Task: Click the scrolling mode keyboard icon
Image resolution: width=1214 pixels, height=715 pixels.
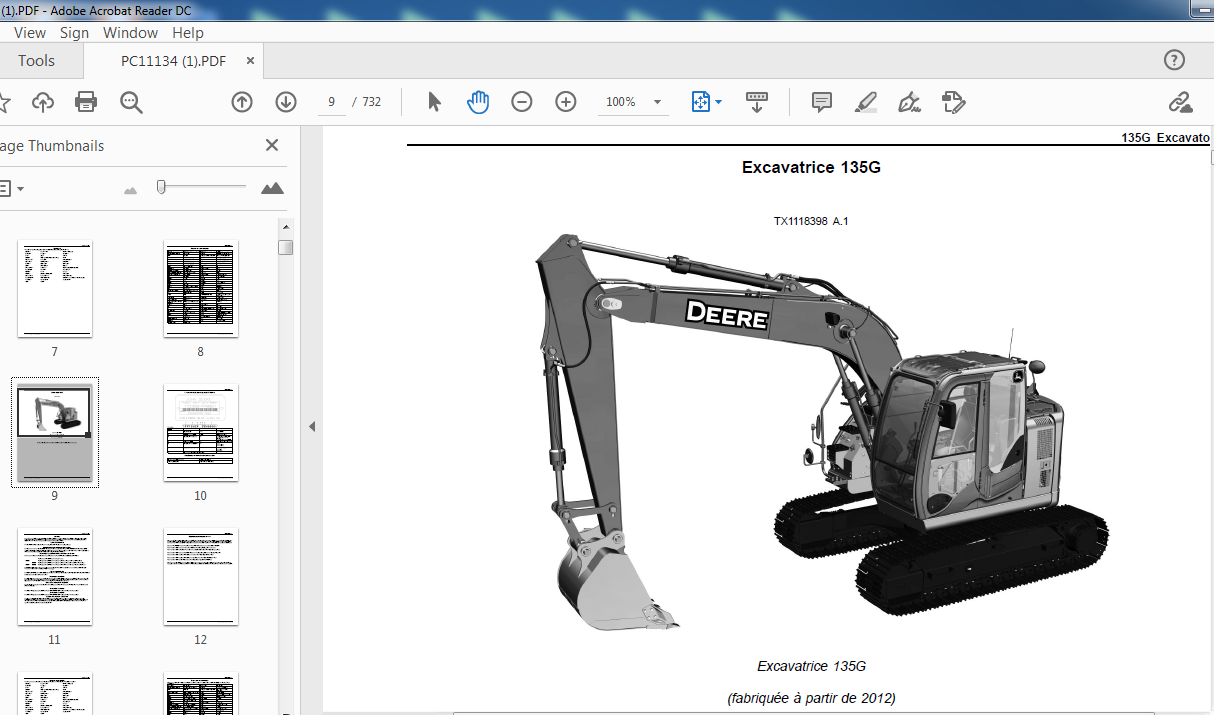Action: pyautogui.click(x=757, y=102)
